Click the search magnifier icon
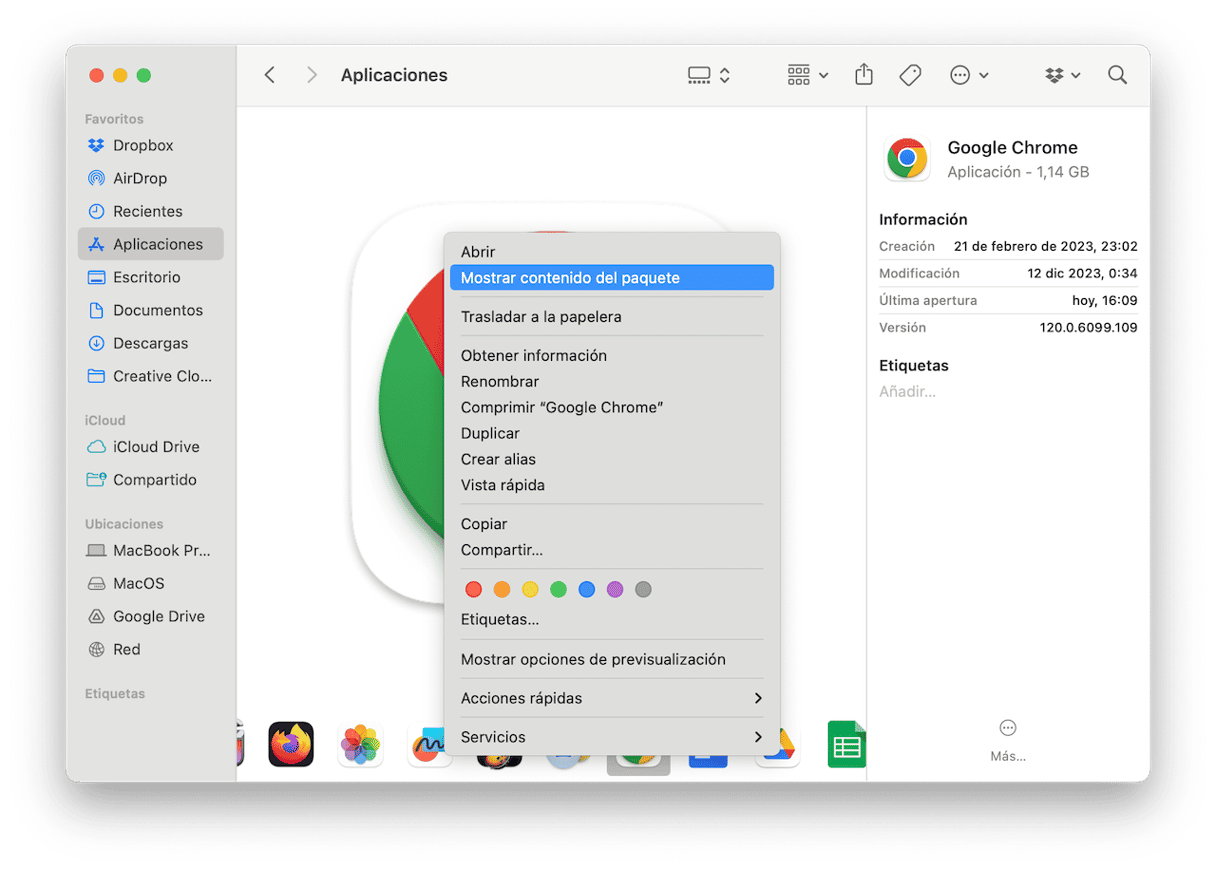The height and width of the screenshot is (869, 1216). 1117,75
